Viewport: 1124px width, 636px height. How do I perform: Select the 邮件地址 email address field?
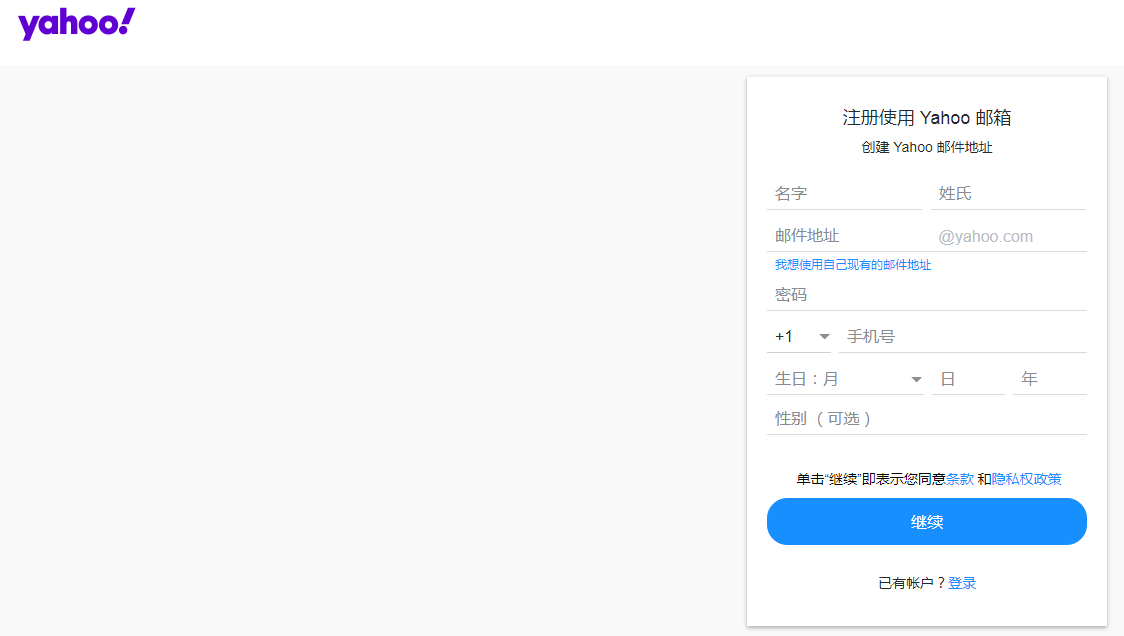tap(845, 235)
